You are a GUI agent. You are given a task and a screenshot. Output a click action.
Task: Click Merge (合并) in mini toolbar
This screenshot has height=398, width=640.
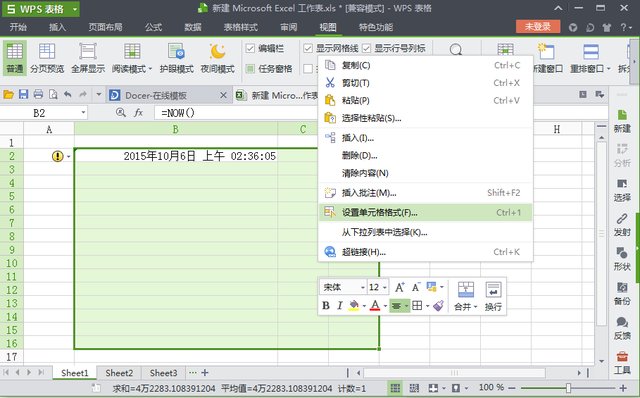[x=465, y=297]
